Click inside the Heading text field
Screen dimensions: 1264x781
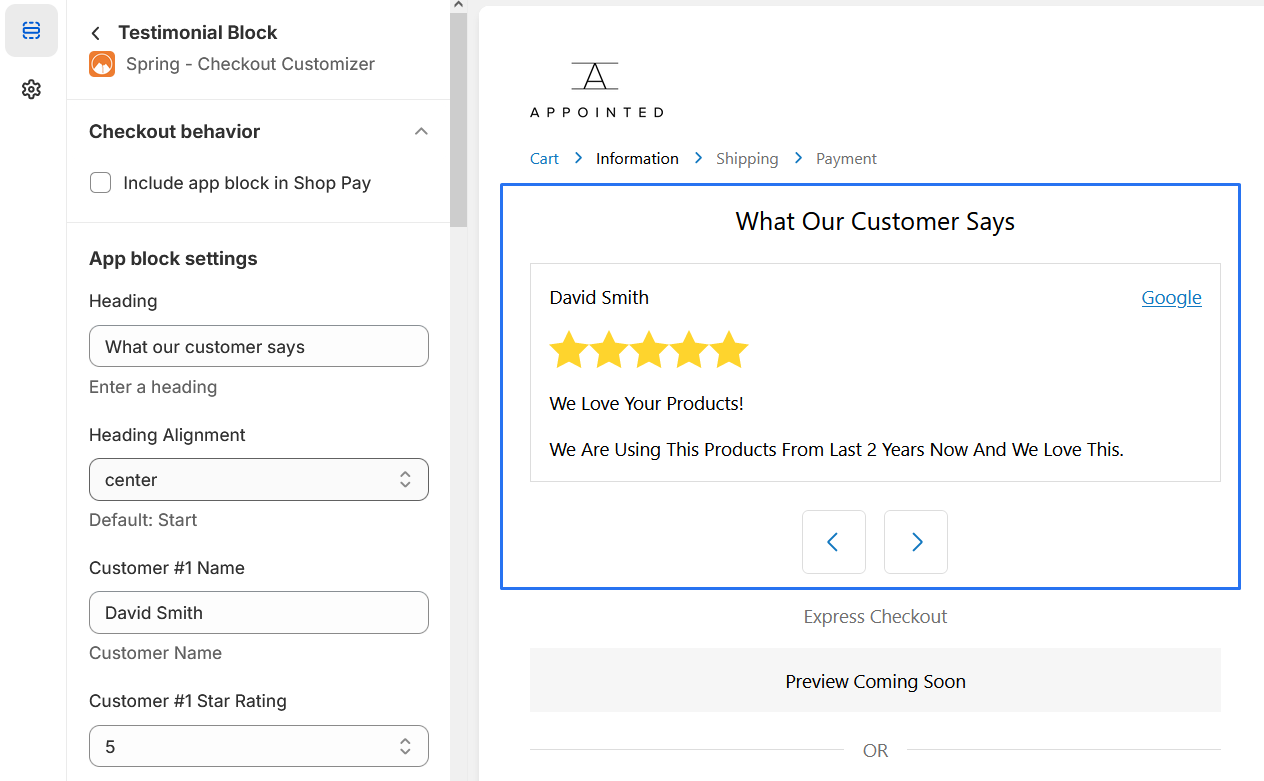tap(258, 345)
